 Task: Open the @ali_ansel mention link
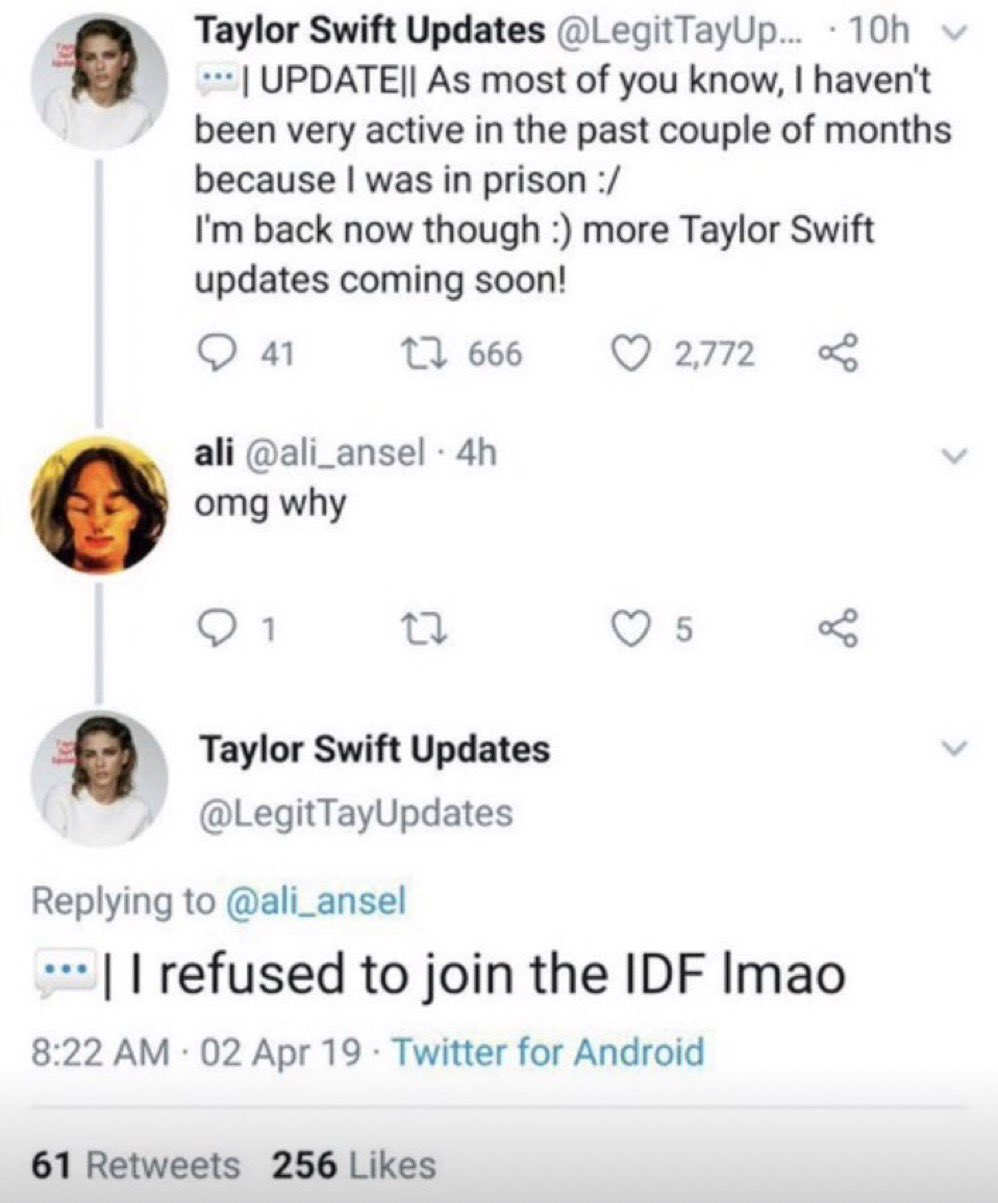point(317,901)
